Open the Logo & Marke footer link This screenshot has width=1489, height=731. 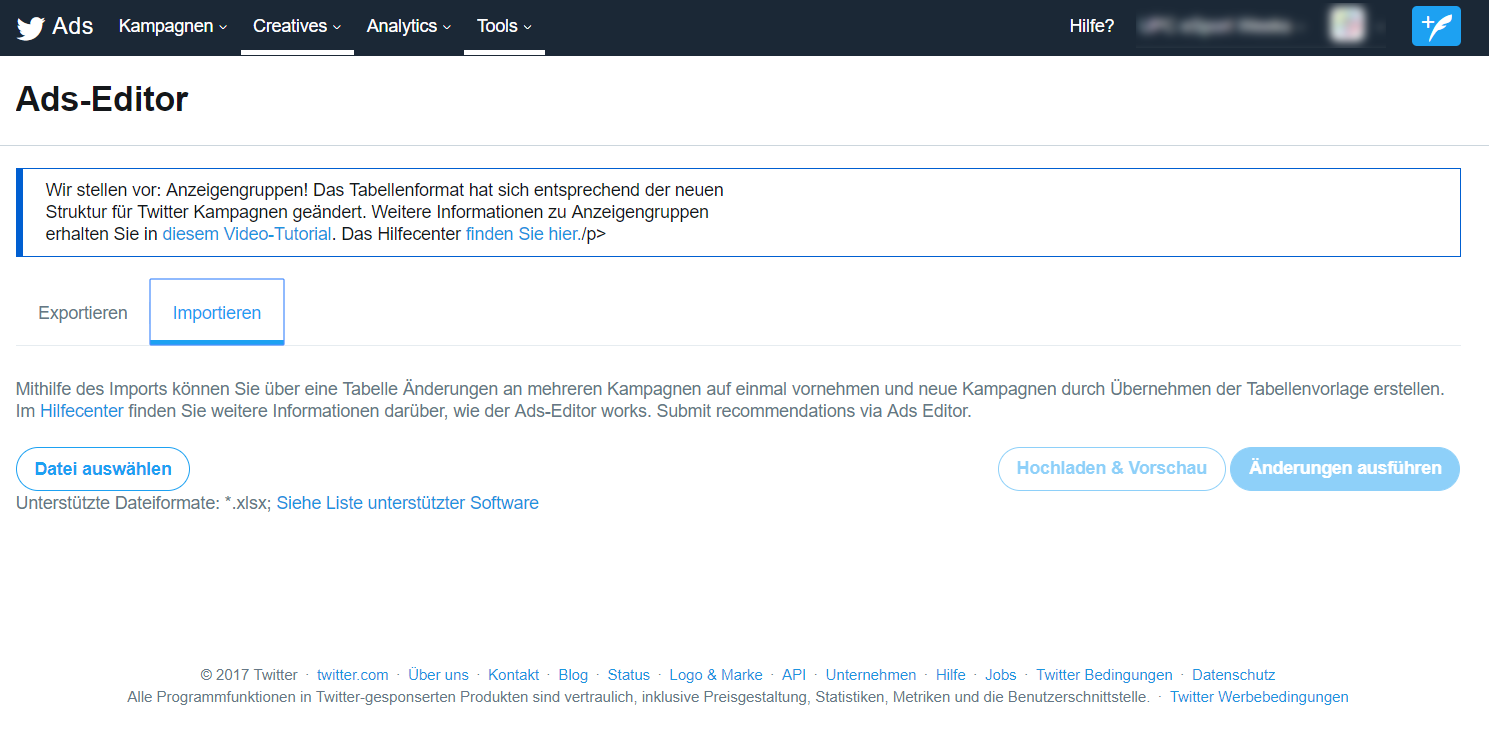point(716,675)
